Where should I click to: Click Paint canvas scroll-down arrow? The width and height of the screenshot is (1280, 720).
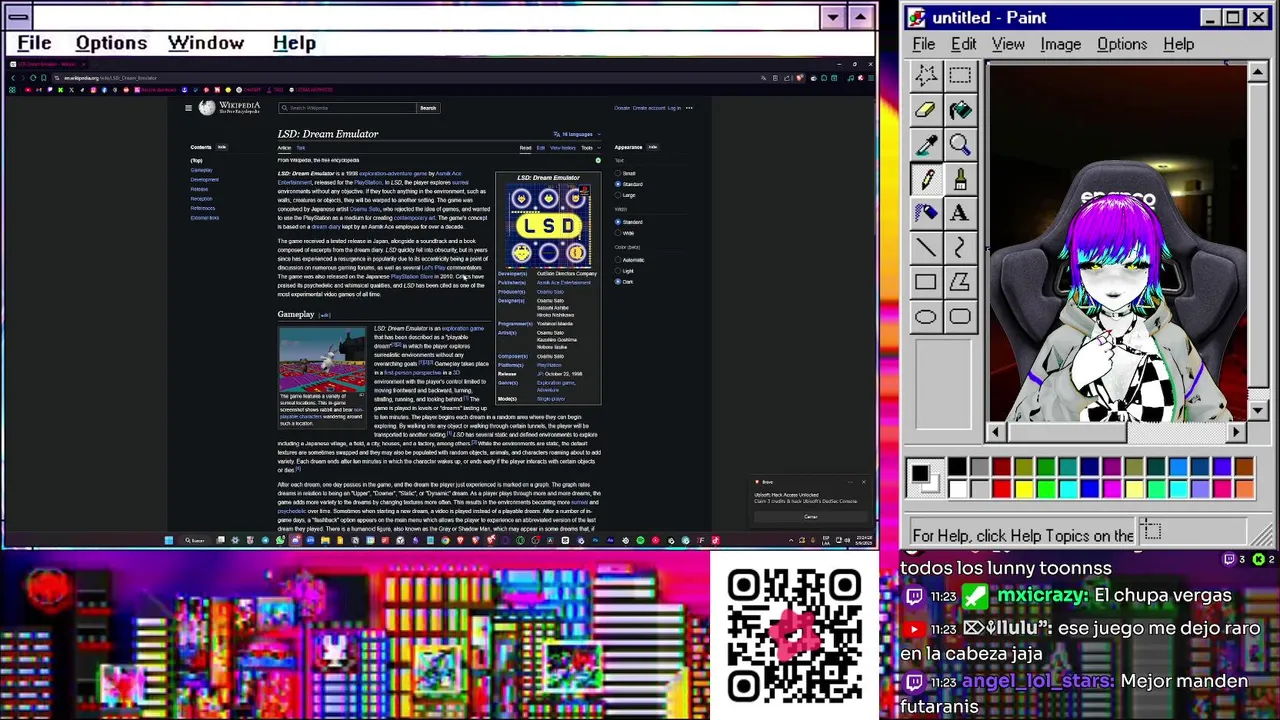pyautogui.click(x=1258, y=410)
